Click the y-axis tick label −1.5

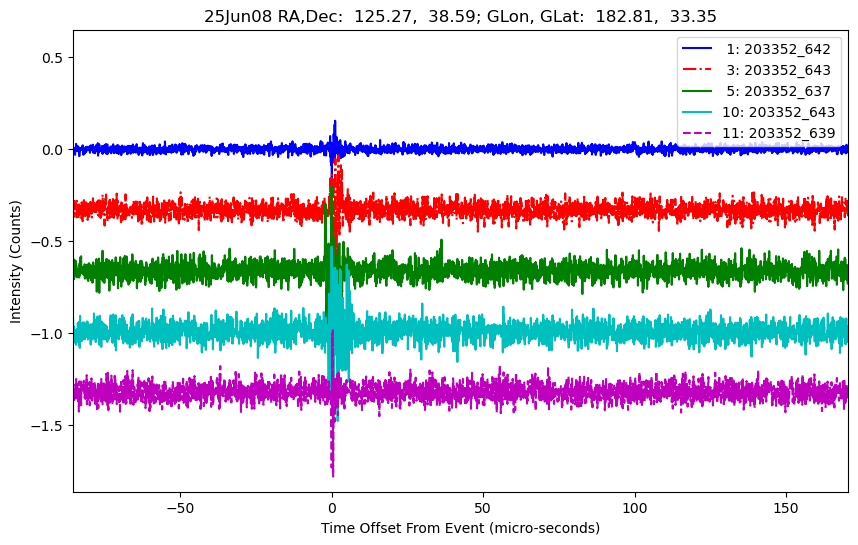48,425
